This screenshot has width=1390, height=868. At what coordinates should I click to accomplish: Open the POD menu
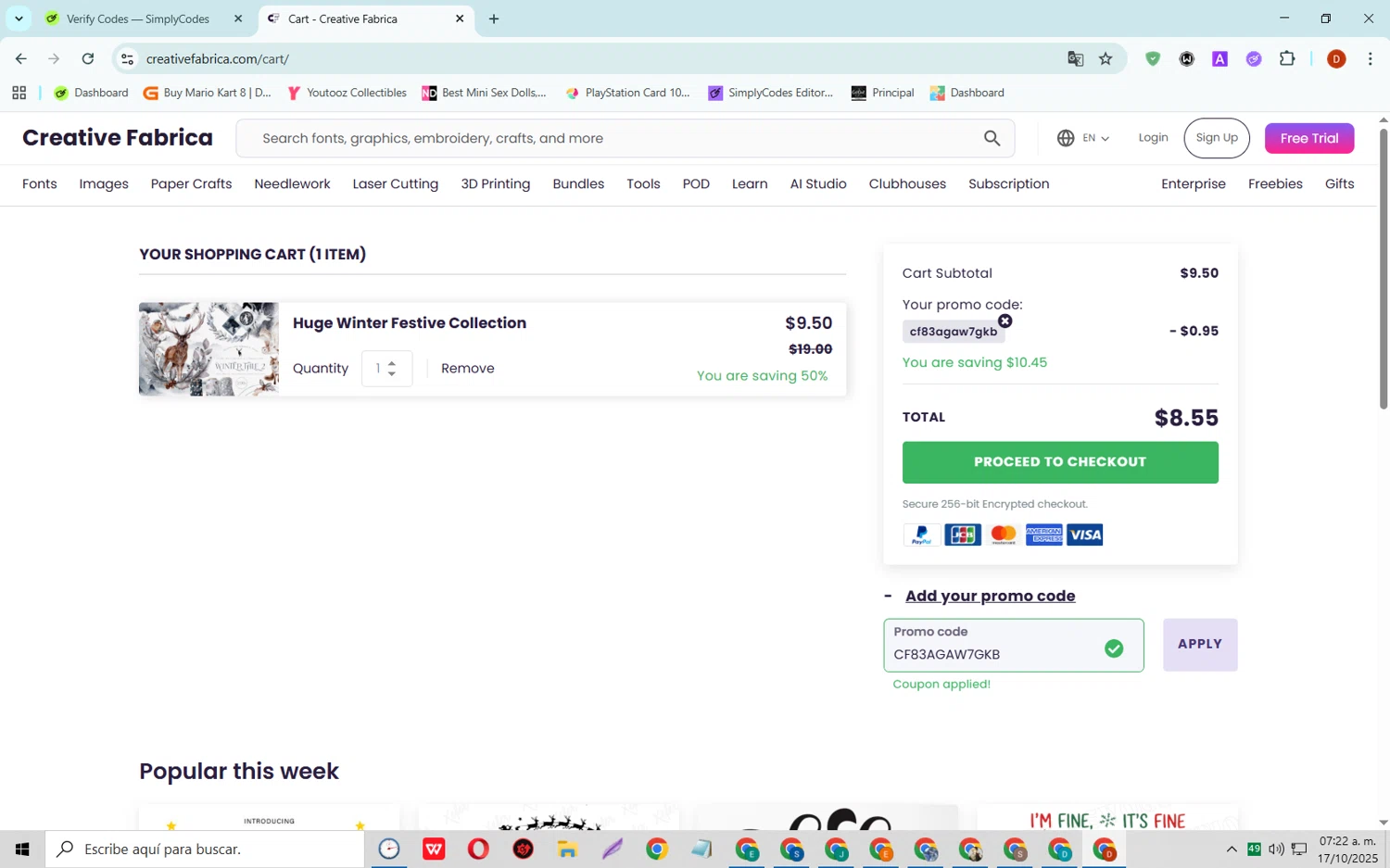click(696, 184)
